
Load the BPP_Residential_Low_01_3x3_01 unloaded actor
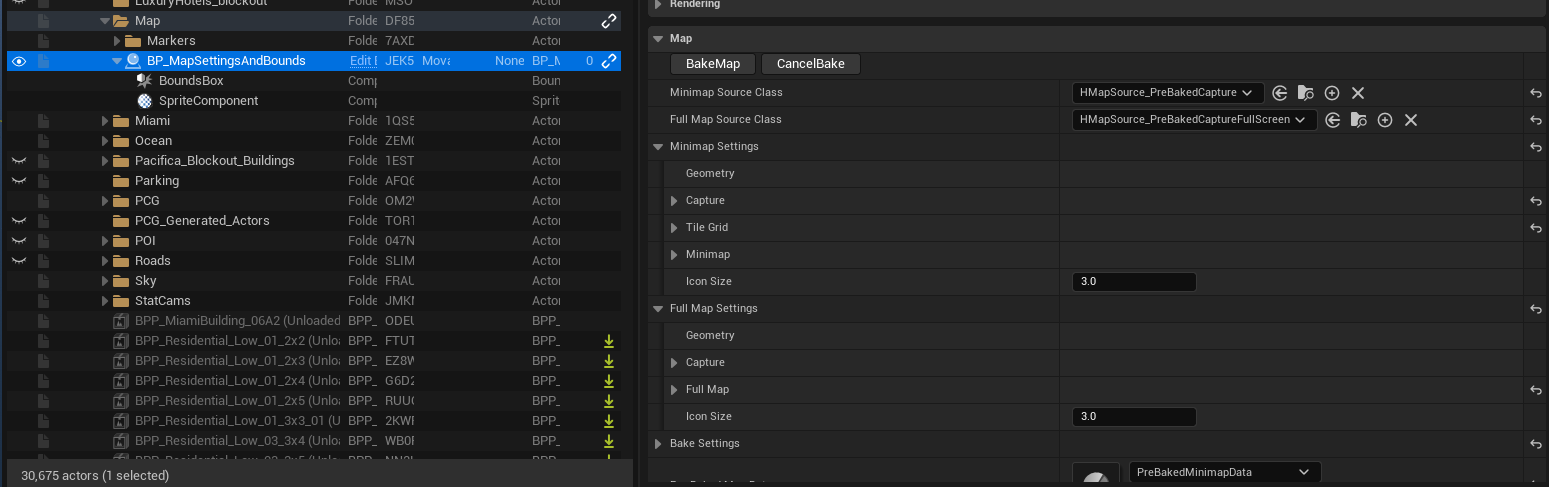(608, 421)
